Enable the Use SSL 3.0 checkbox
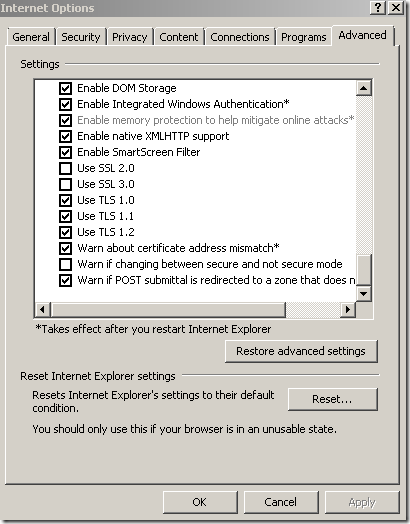 (x=65, y=184)
